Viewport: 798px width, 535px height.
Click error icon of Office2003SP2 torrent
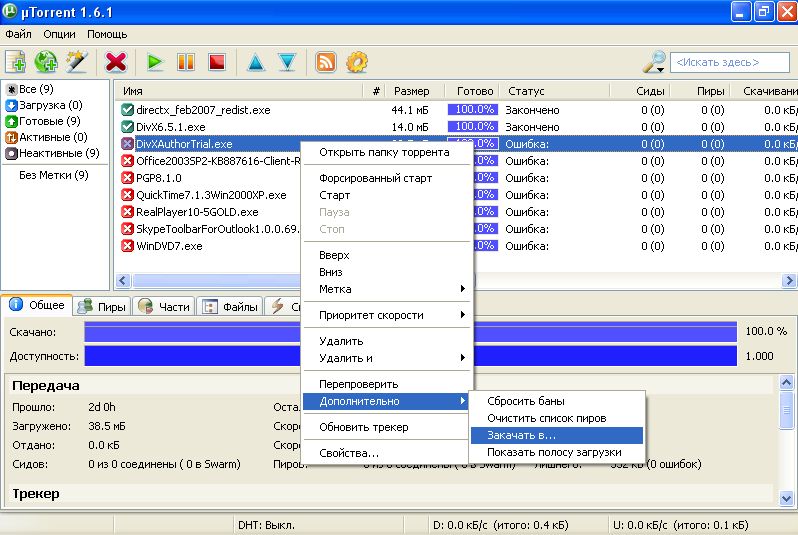pos(127,161)
